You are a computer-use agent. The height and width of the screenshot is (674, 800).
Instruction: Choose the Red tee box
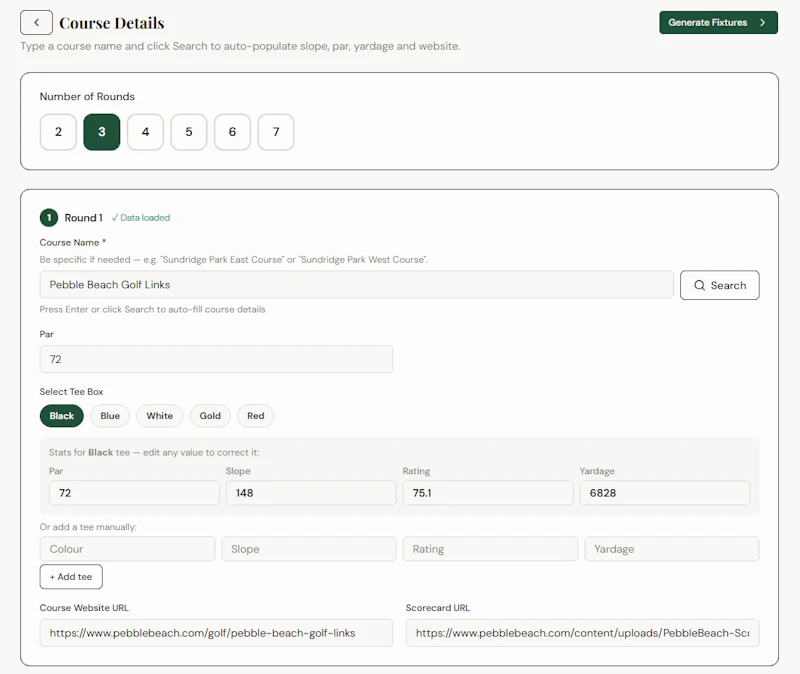[256, 416]
